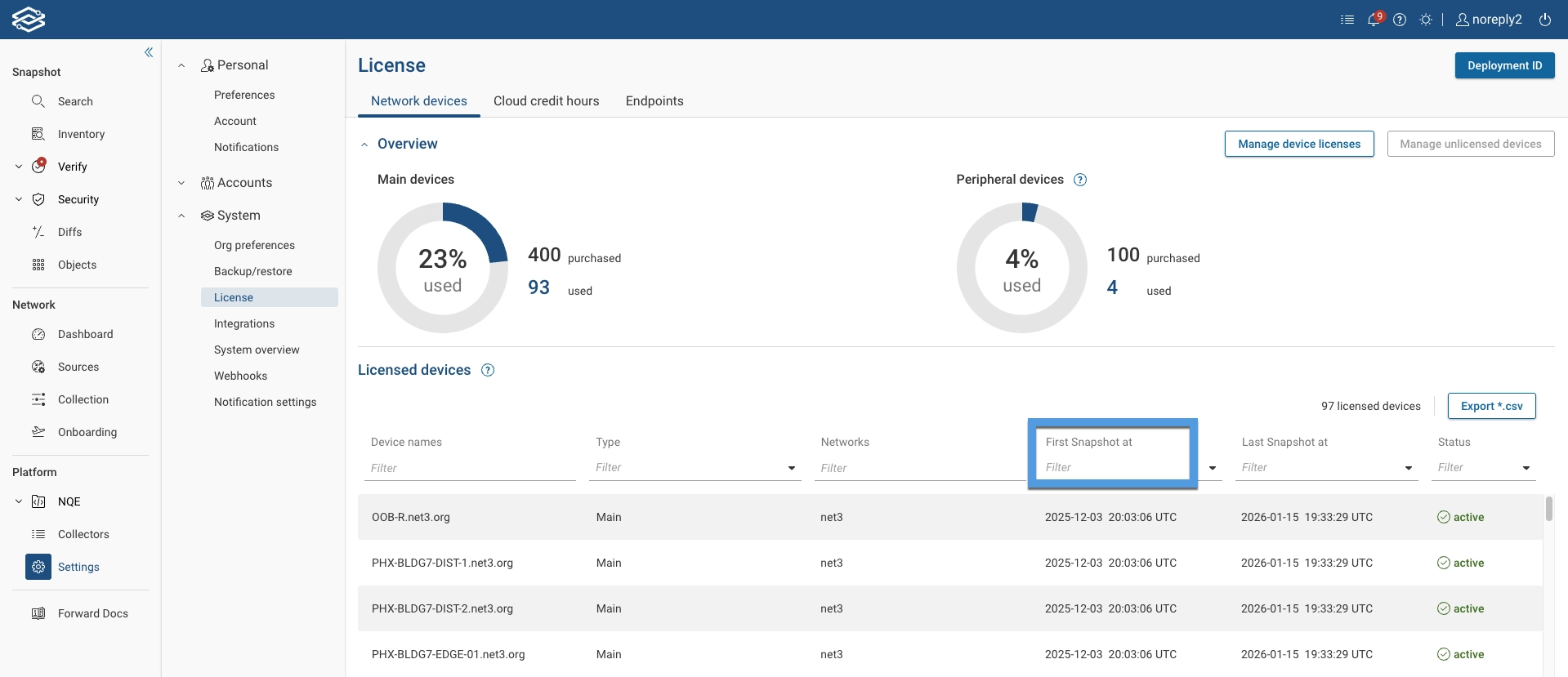
Task: Click the power logout icon
Action: point(1545,20)
